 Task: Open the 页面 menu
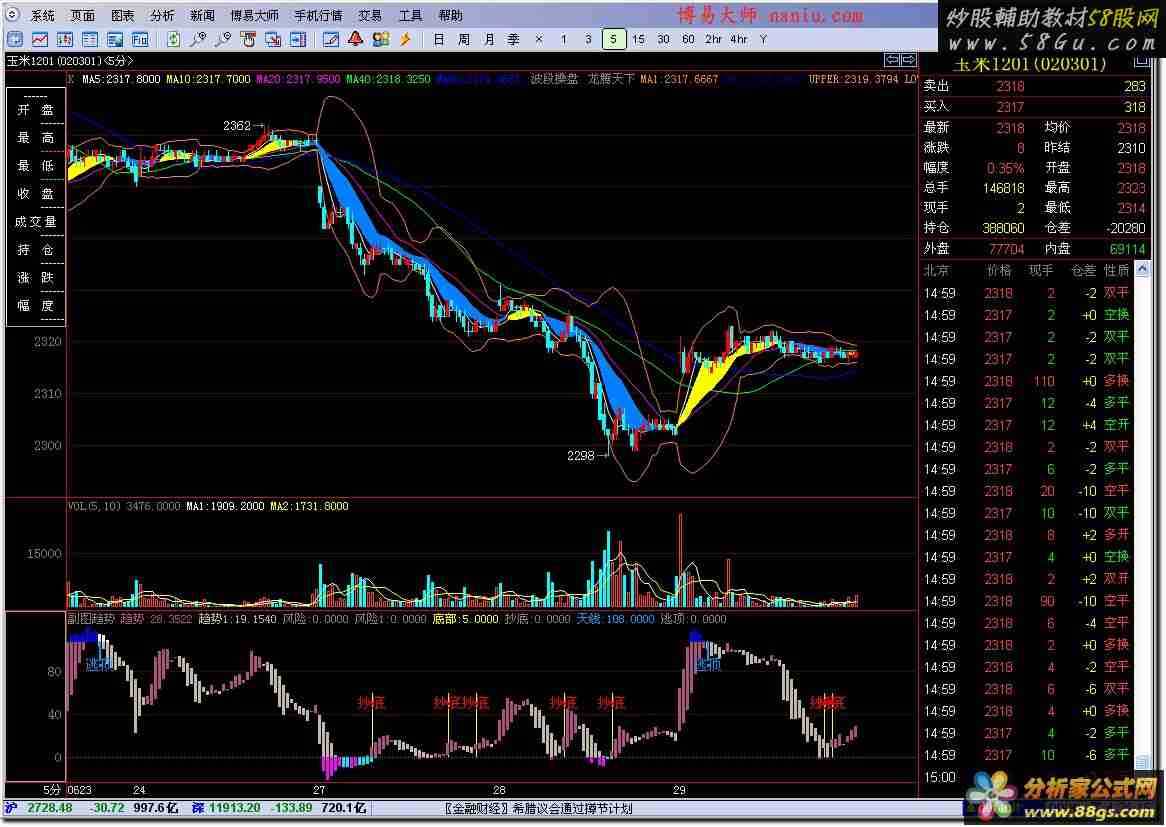tap(83, 16)
